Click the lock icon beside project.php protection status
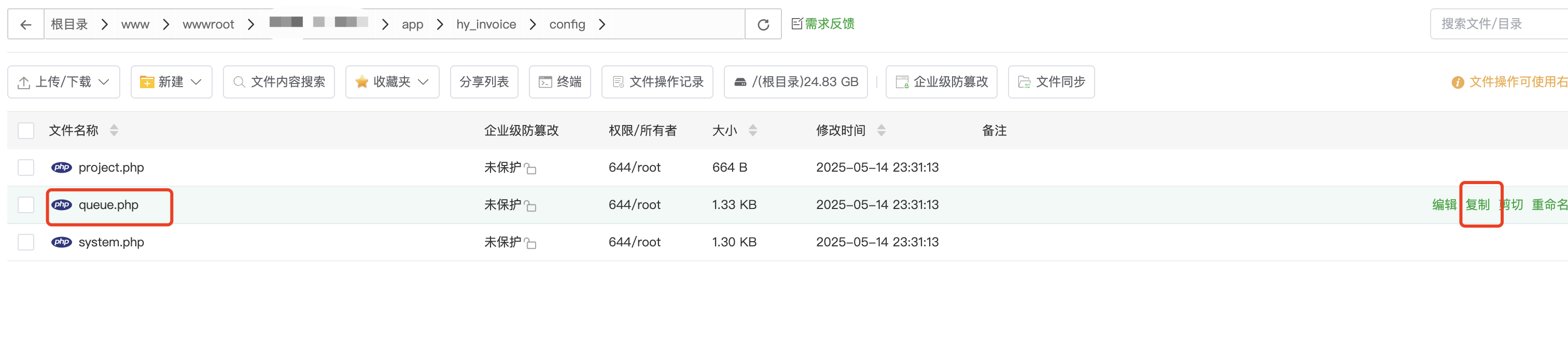1568x362 pixels. click(531, 169)
